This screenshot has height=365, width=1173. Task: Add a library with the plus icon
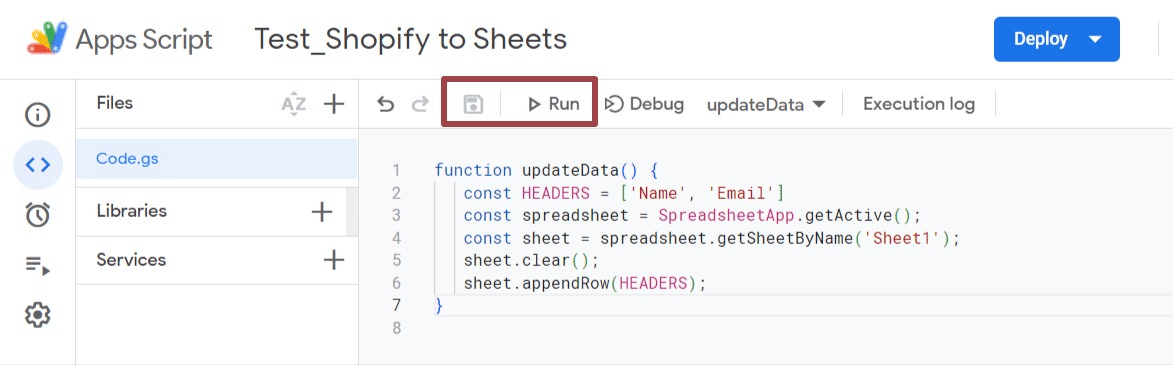click(322, 212)
